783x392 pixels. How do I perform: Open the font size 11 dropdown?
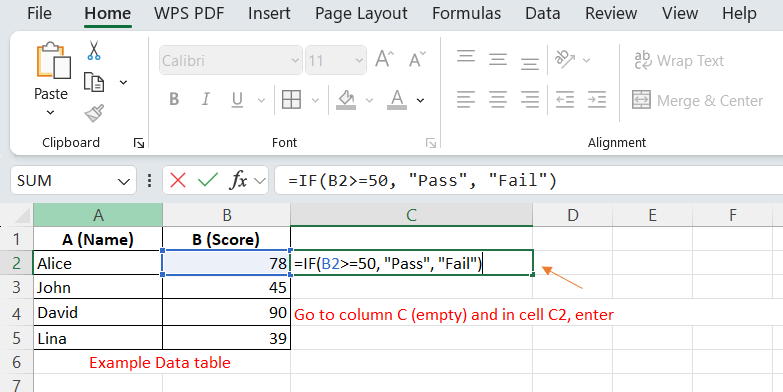click(360, 61)
